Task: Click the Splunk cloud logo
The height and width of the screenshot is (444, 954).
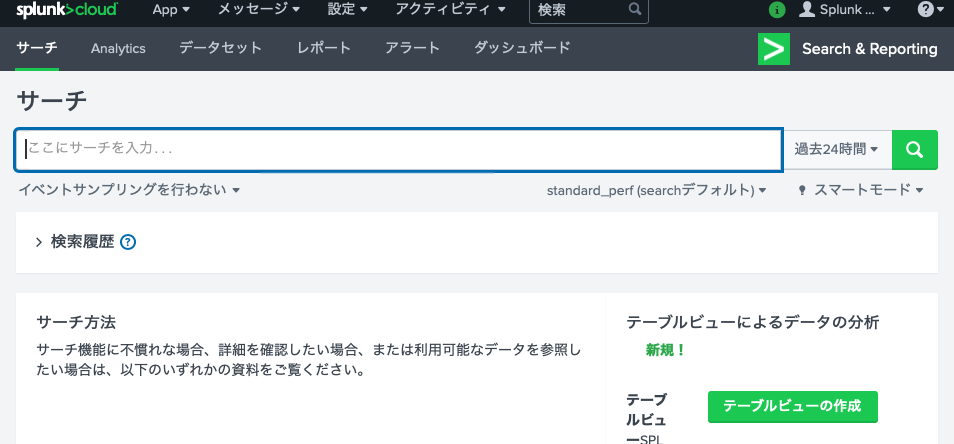Action: (67, 10)
